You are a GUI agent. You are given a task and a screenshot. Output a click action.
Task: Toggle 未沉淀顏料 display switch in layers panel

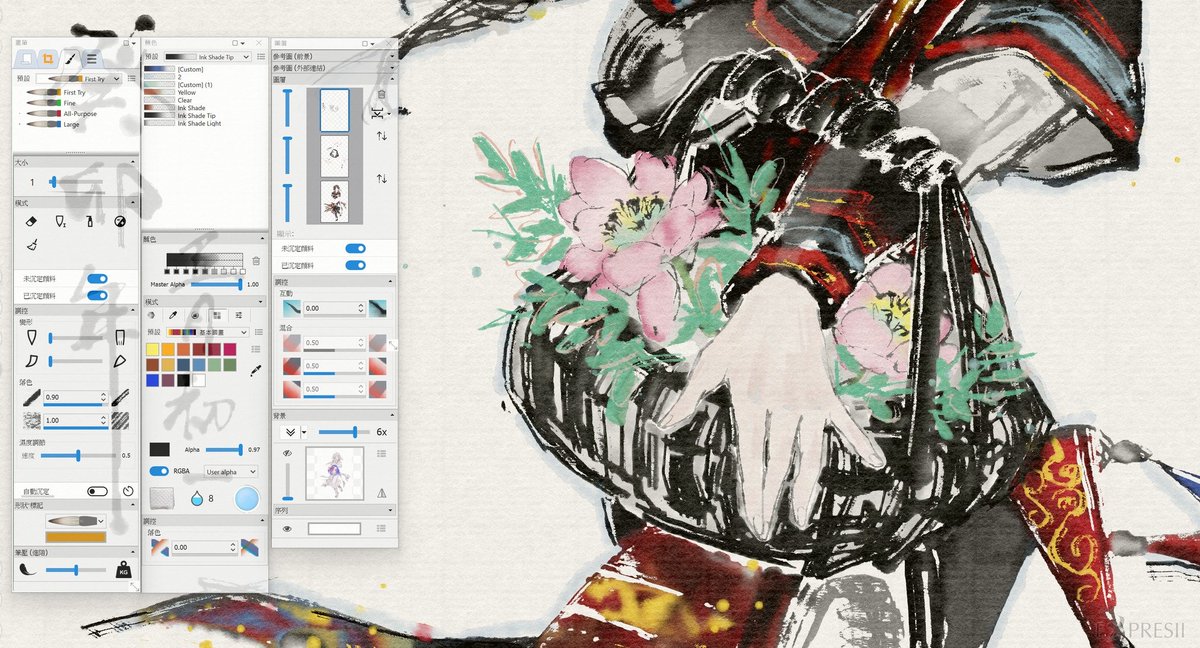pyautogui.click(x=355, y=248)
